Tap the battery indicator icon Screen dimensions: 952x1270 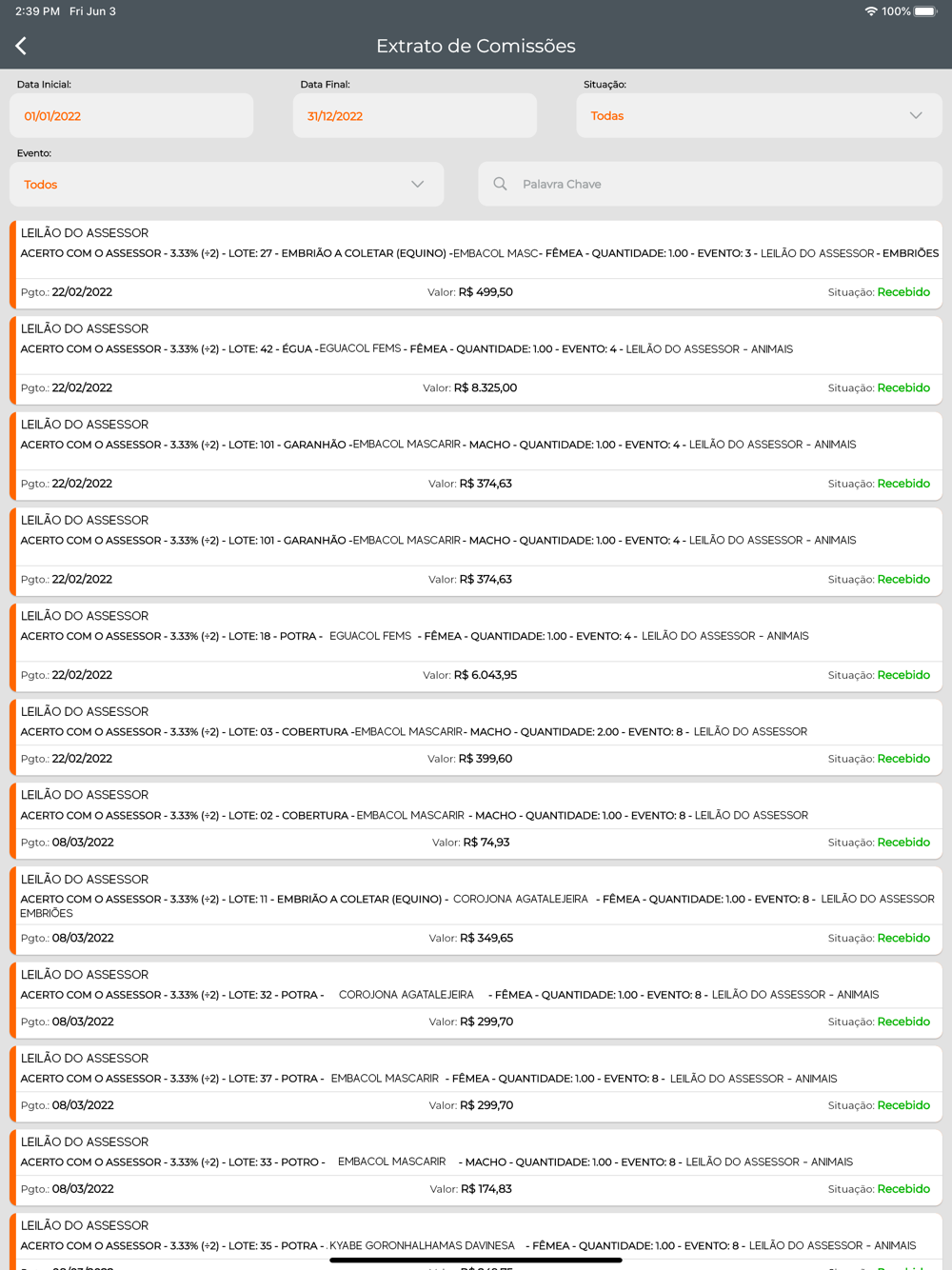point(926,11)
